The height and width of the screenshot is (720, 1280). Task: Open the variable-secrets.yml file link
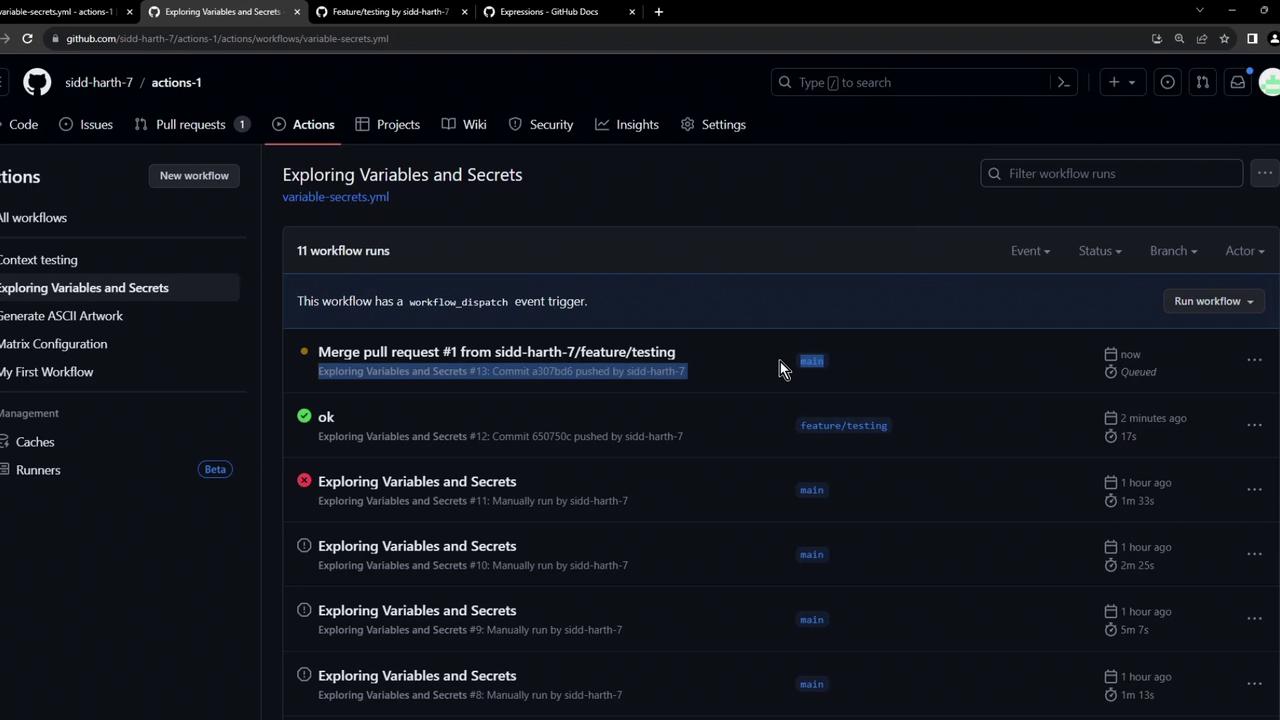[335, 197]
